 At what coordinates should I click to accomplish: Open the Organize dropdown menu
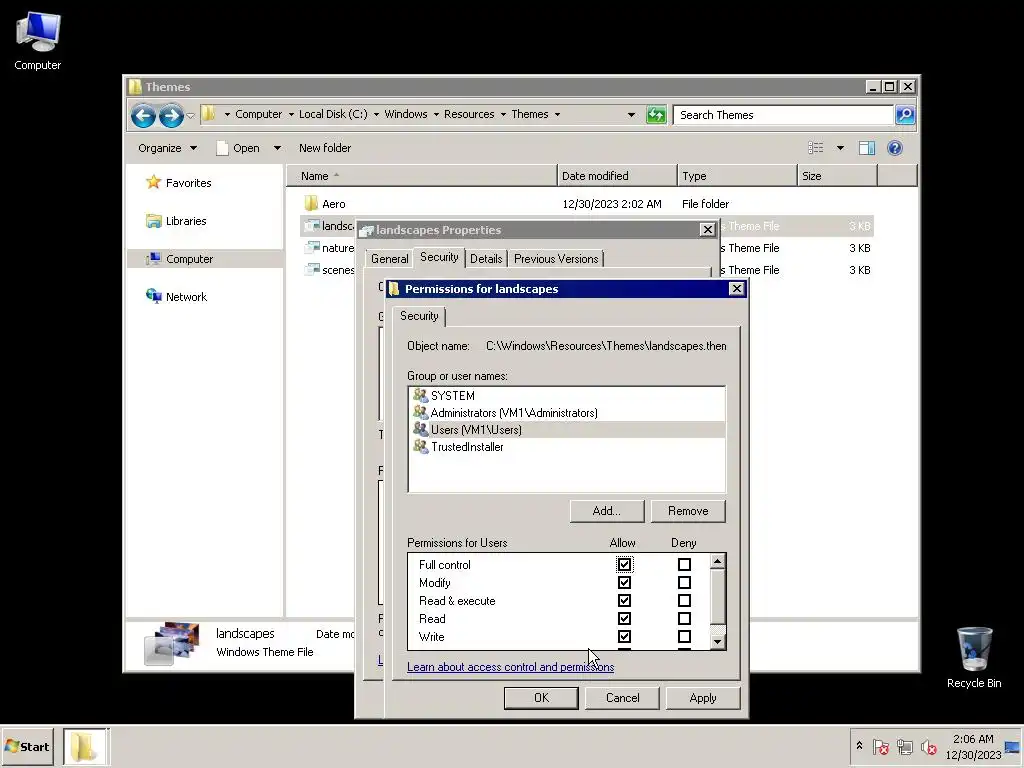coord(167,148)
